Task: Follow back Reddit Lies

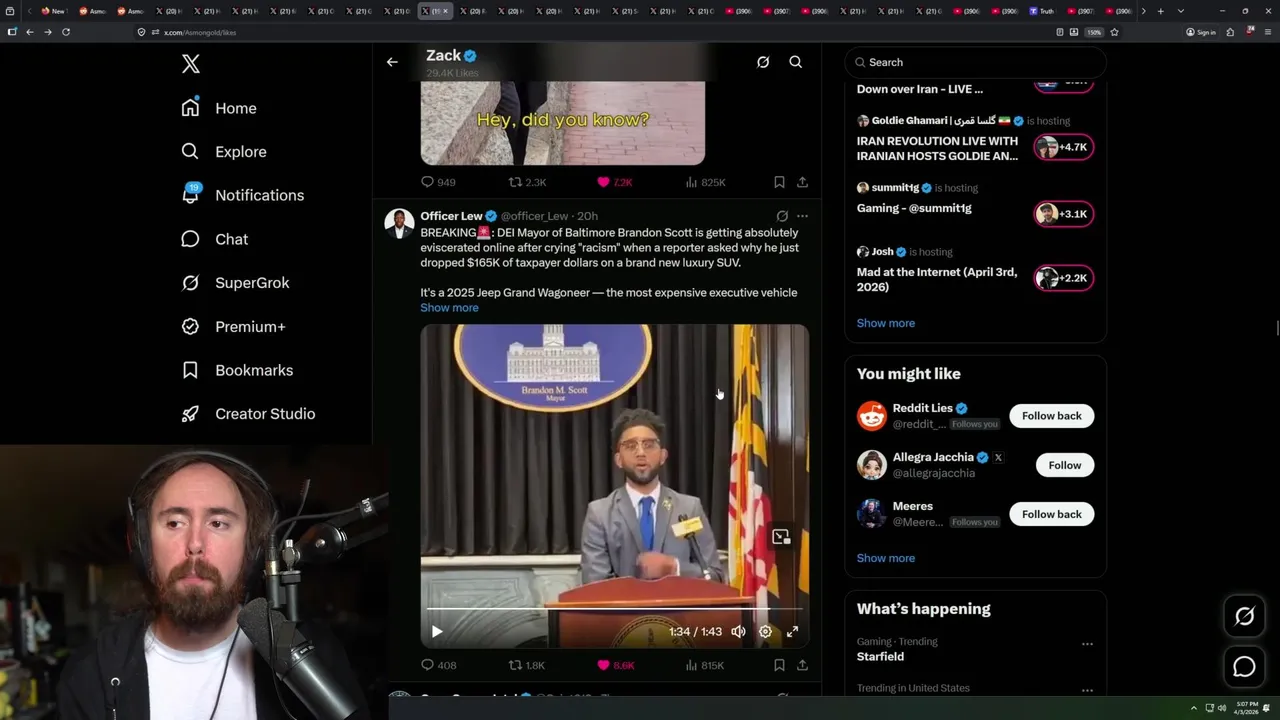Action: [1052, 416]
